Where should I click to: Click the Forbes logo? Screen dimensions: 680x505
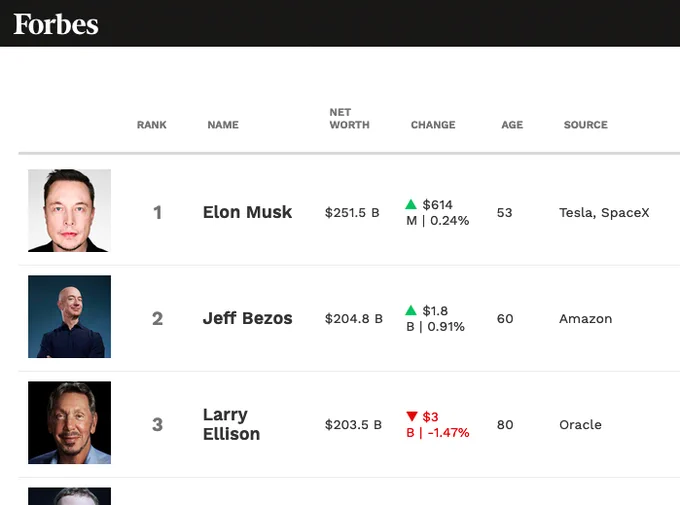click(56, 24)
